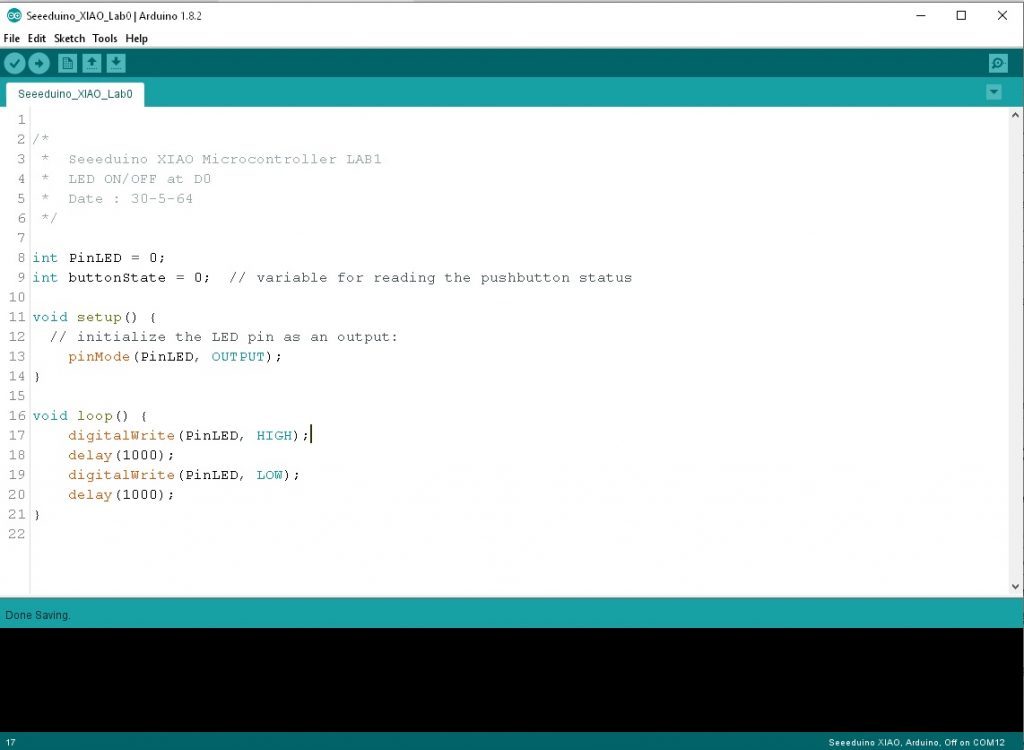Screen dimensions: 1024x750
Task: Minimize the Arduino window
Action: (921, 16)
